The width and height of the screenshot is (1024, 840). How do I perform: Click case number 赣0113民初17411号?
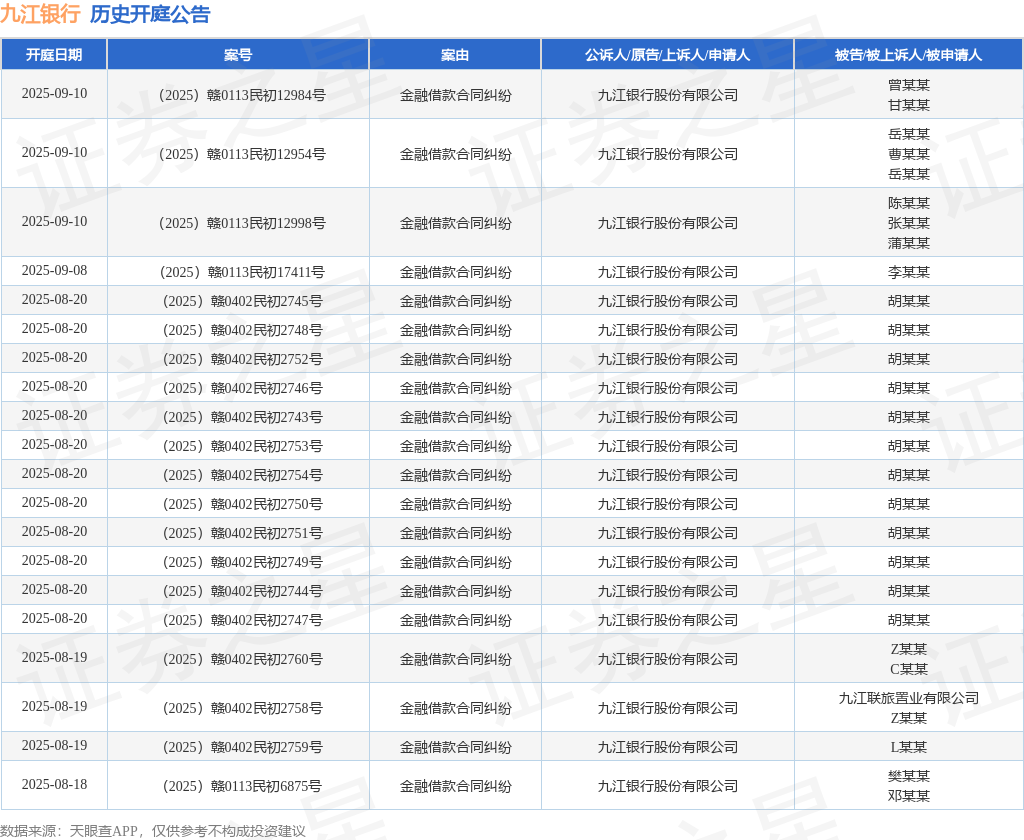(x=242, y=272)
